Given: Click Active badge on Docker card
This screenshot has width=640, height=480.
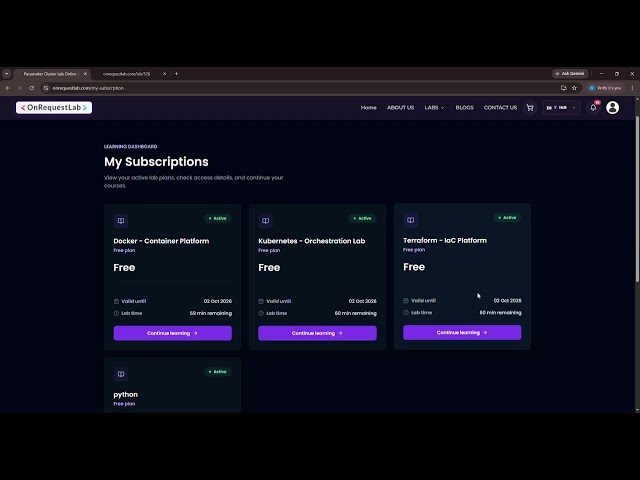Looking at the screenshot, I should (x=218, y=218).
